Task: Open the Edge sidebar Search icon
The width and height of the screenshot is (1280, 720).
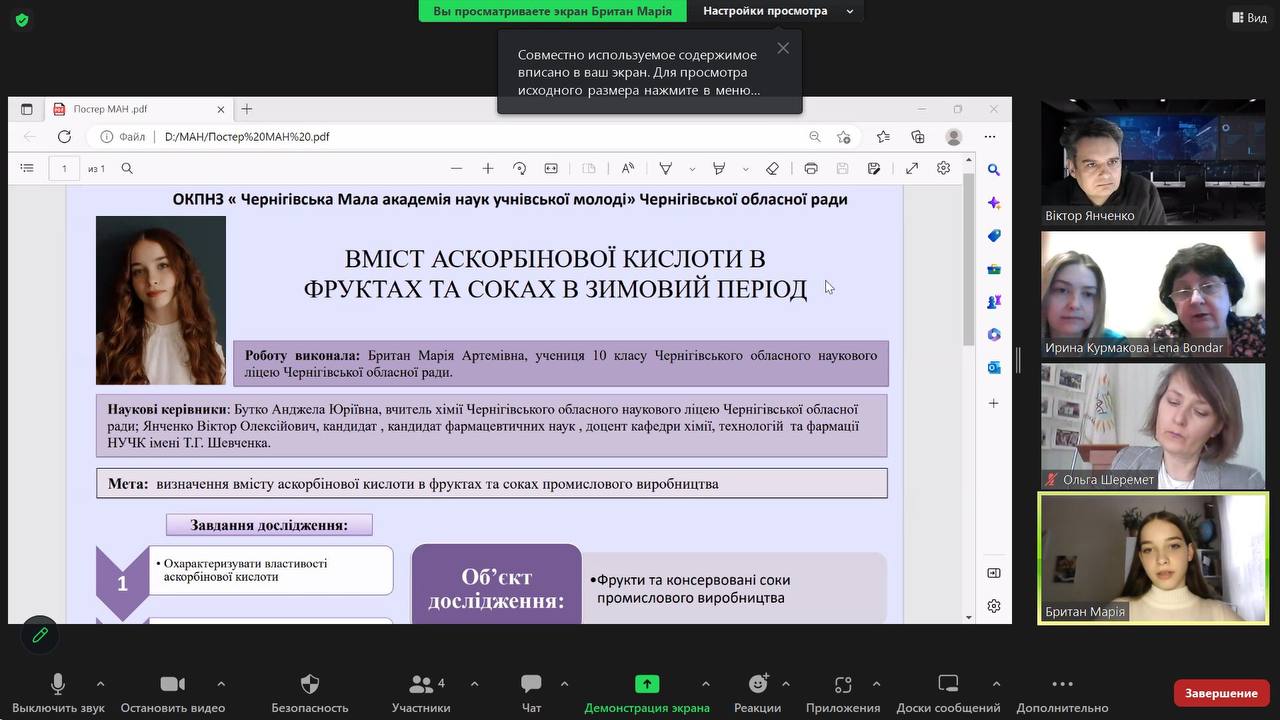Action: [x=994, y=170]
